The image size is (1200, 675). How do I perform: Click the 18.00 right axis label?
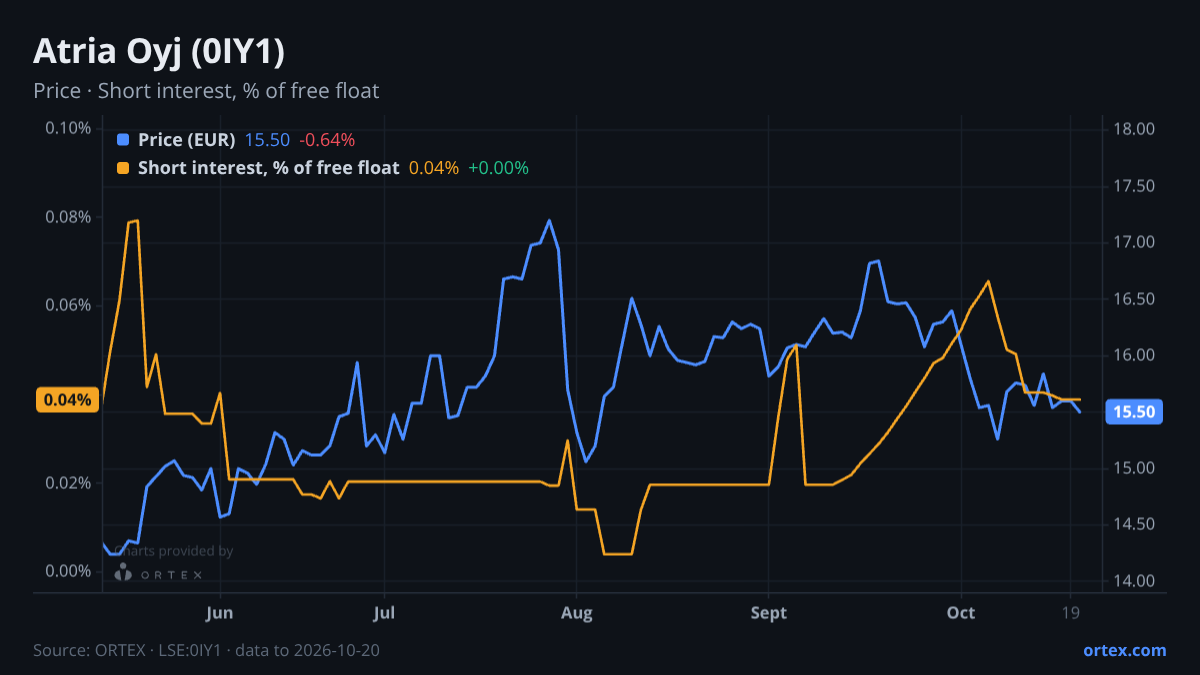pos(1133,129)
